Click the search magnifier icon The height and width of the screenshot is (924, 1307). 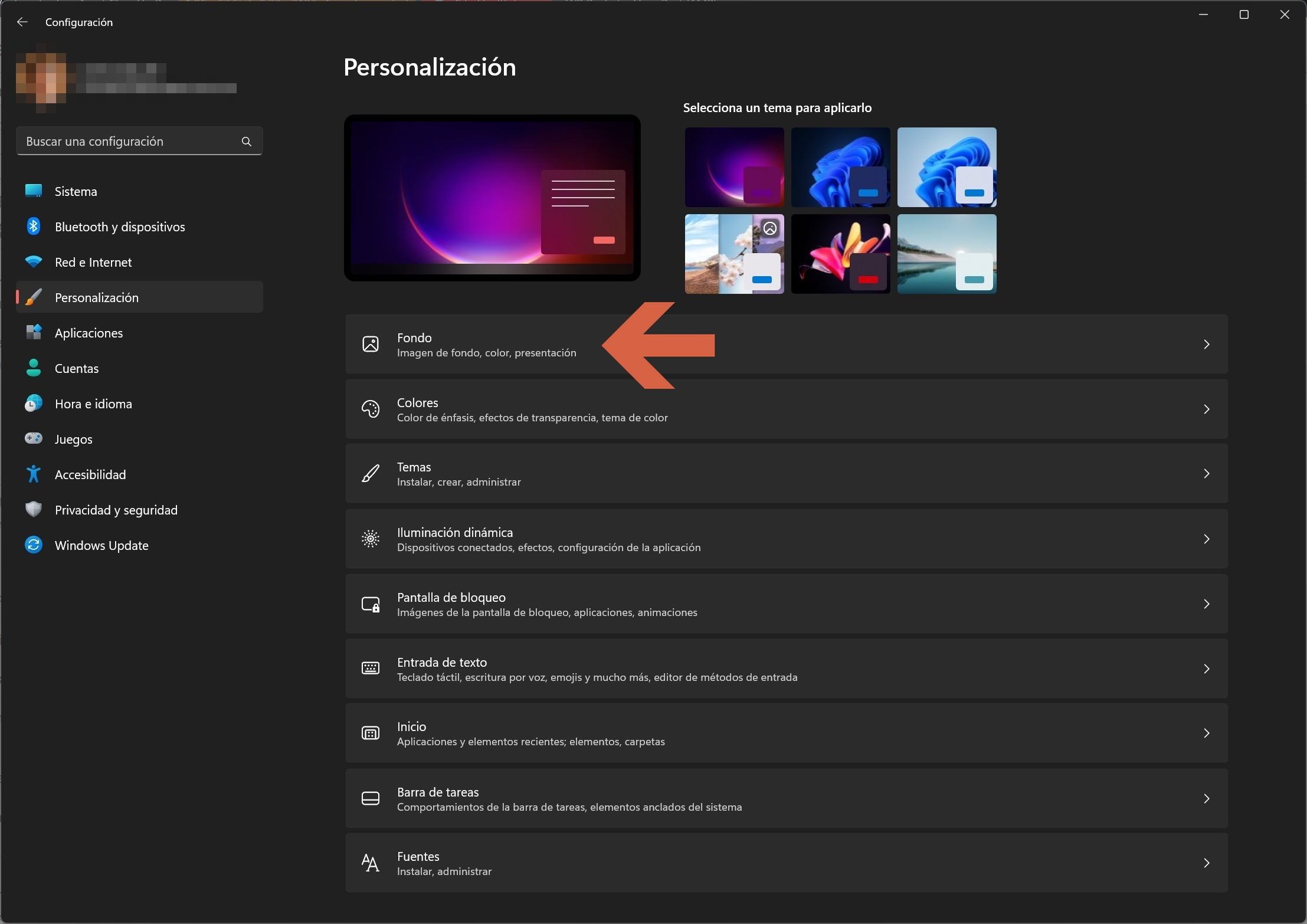[247, 142]
